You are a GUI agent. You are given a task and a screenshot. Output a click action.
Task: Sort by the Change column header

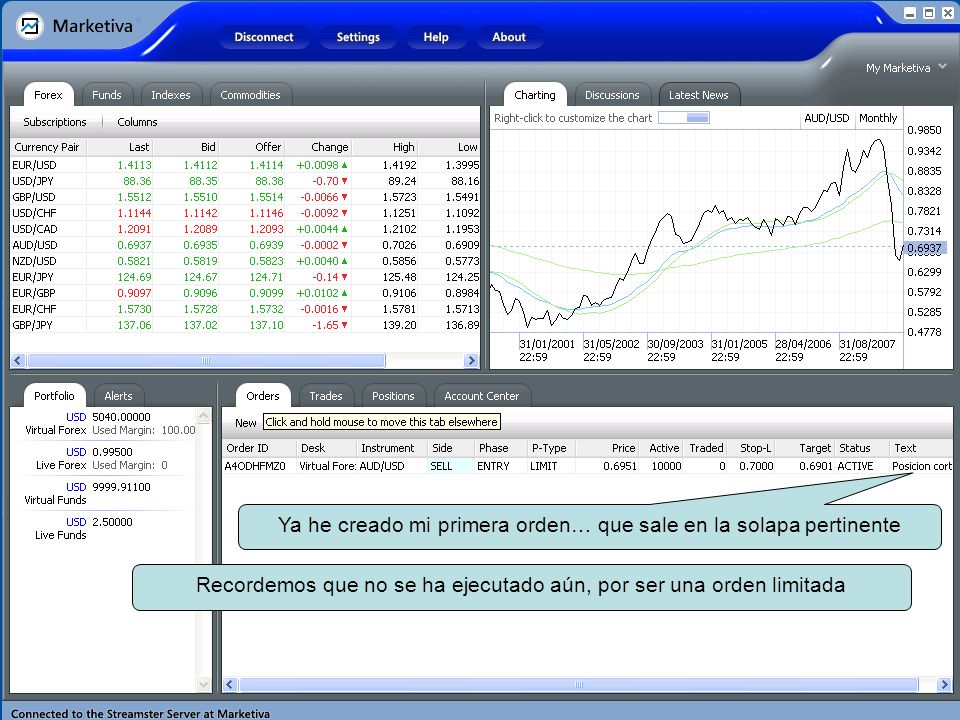click(x=320, y=147)
